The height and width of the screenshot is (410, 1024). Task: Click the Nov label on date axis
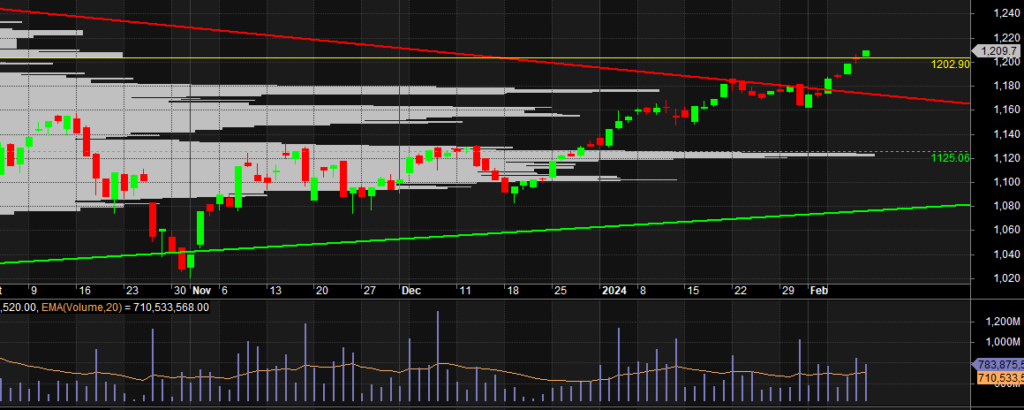(201, 290)
